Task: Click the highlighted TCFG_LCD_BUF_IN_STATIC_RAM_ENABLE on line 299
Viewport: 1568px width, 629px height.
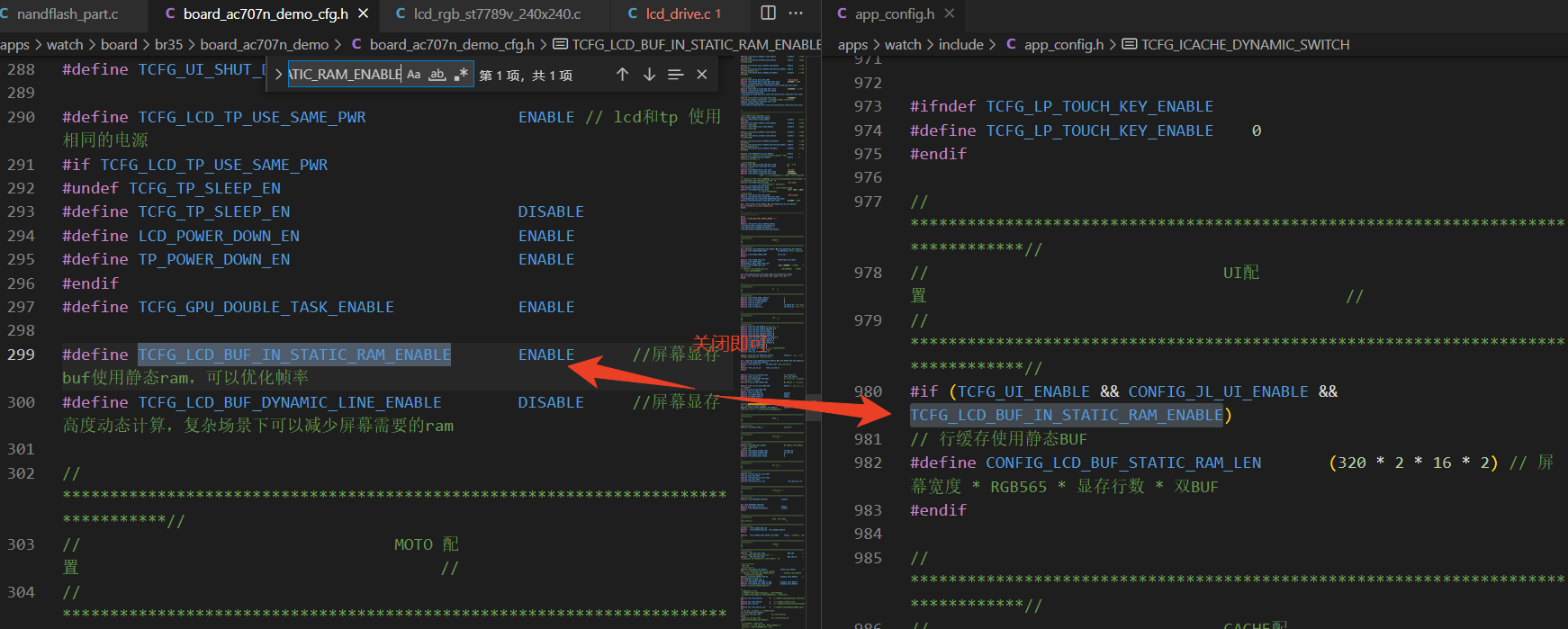Action: [x=294, y=355]
